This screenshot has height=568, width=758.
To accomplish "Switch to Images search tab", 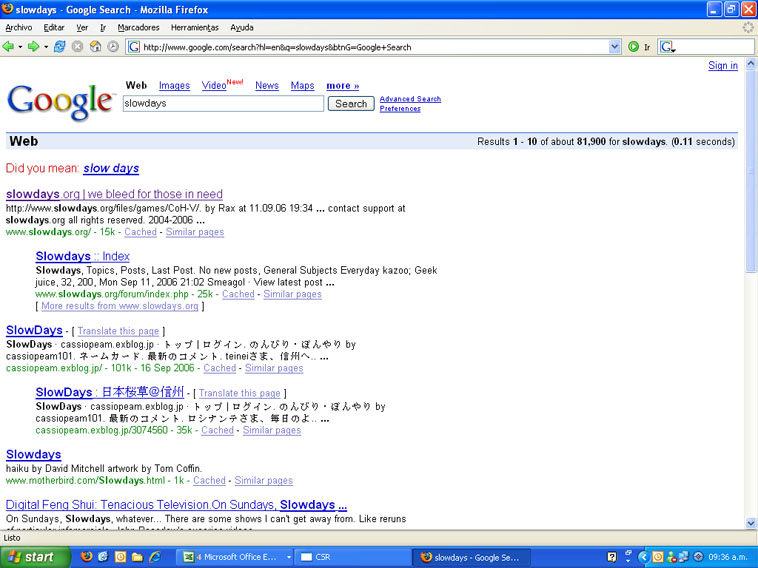I will coord(174,86).
